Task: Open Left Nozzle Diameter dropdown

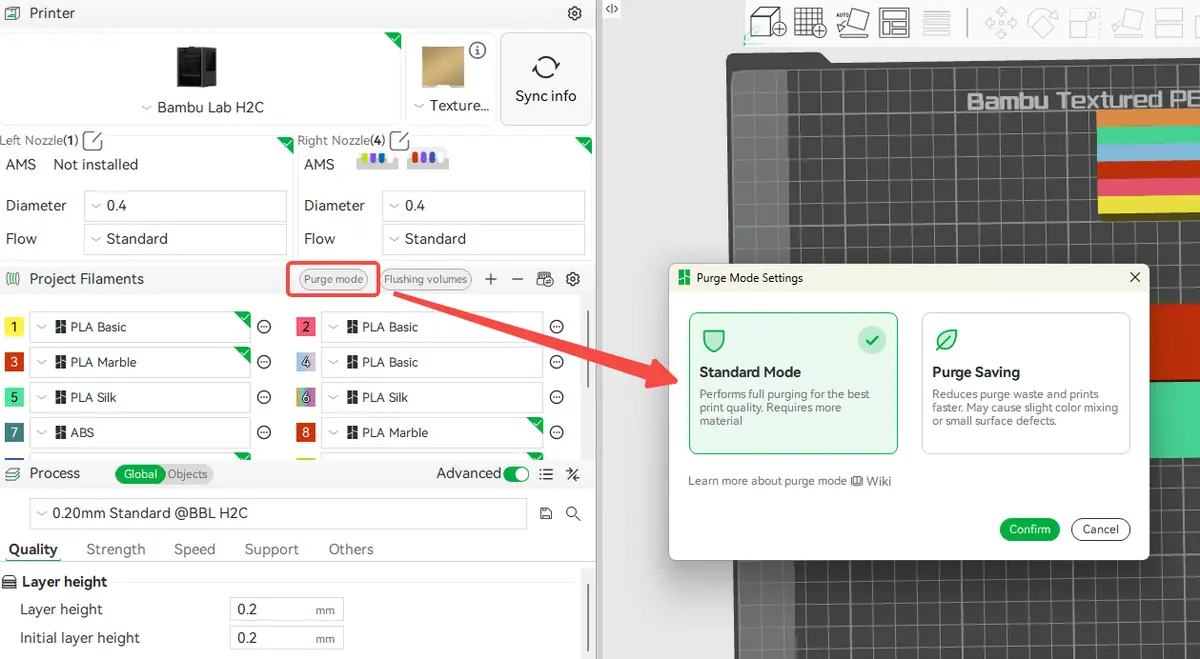Action: coord(185,206)
